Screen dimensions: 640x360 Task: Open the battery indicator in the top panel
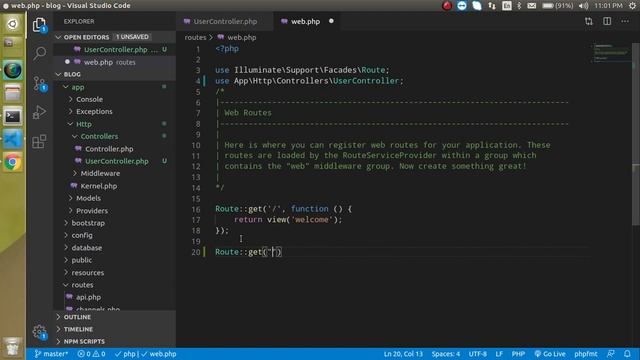pos(557,6)
